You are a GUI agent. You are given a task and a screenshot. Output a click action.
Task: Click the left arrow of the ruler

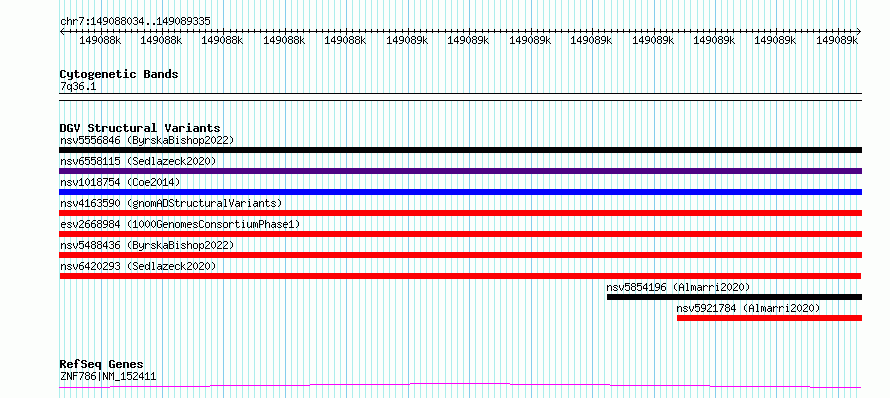click(62, 31)
